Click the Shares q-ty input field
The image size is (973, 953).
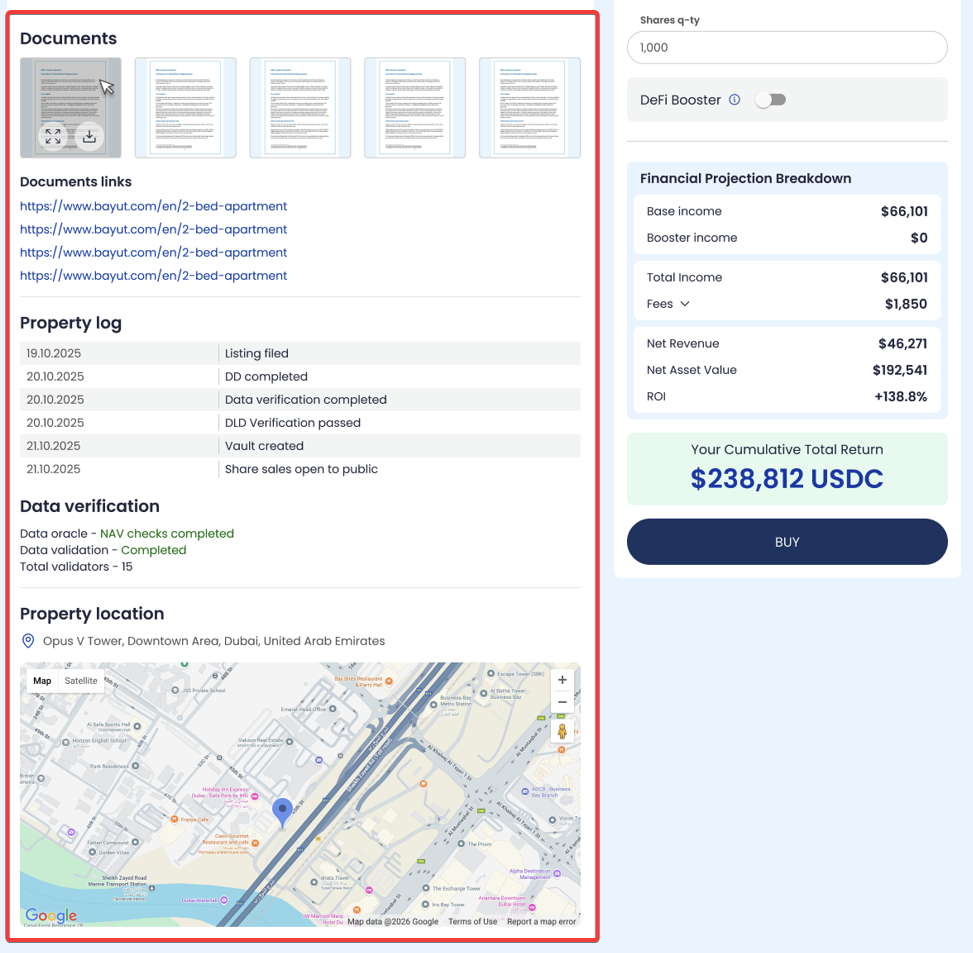pyautogui.click(x=786, y=48)
